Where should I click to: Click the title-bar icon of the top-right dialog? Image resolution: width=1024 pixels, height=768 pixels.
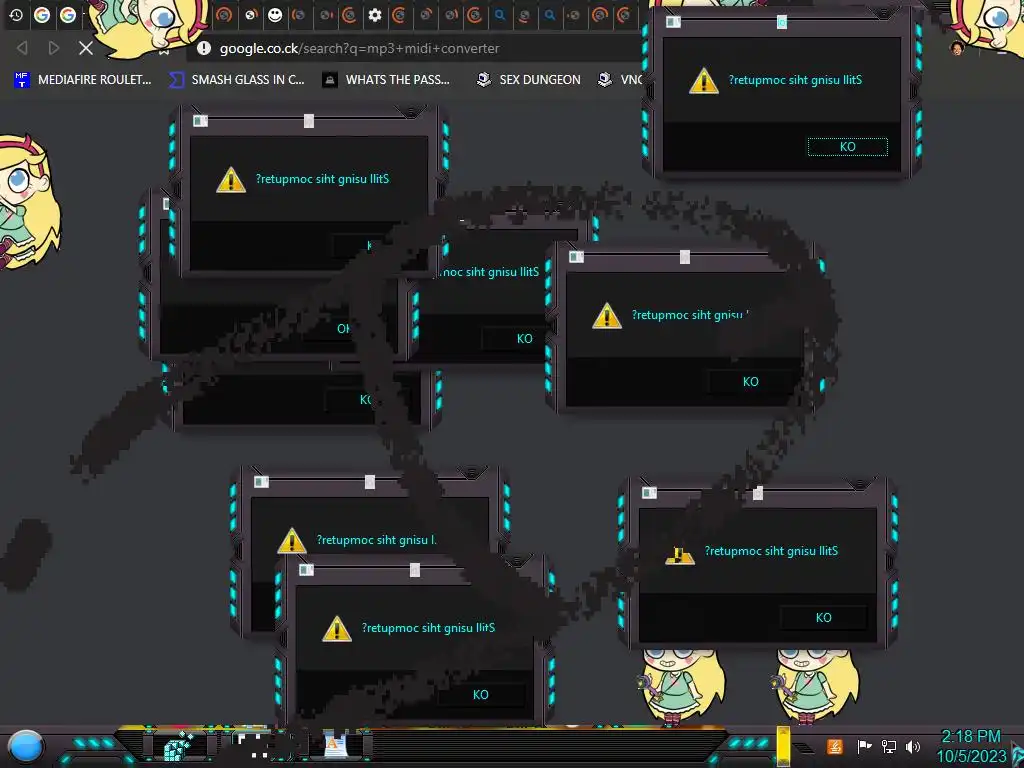pos(673,22)
